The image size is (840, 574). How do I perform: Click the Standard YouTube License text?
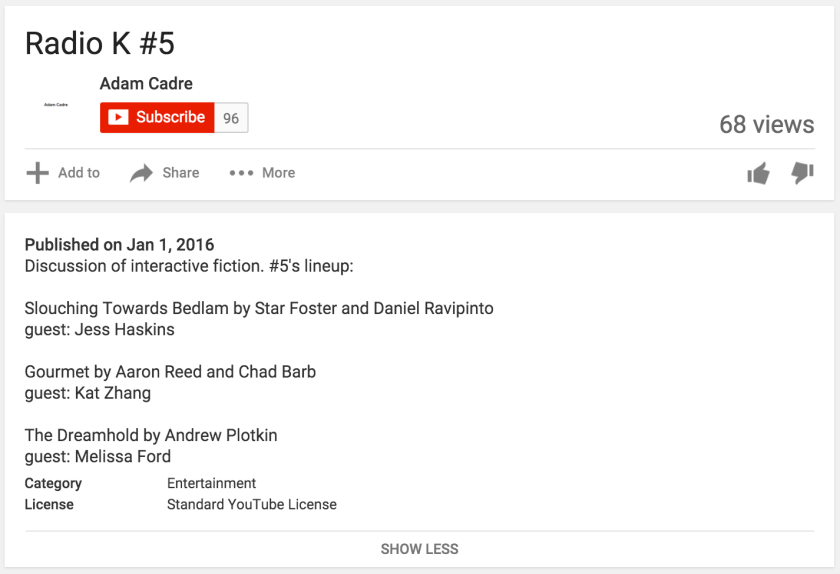(x=251, y=505)
